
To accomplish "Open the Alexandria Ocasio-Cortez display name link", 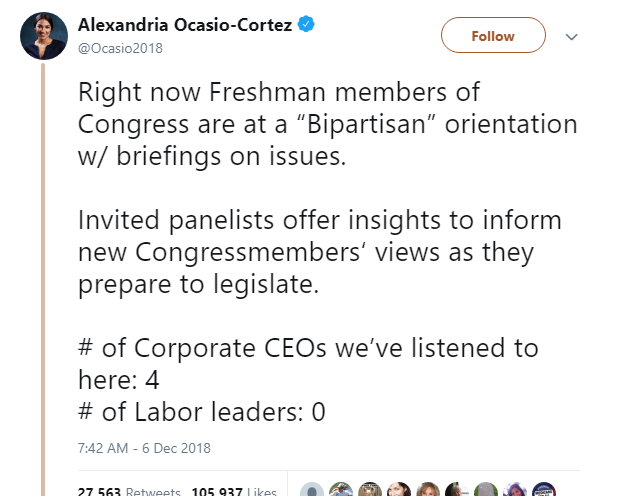I will [185, 26].
